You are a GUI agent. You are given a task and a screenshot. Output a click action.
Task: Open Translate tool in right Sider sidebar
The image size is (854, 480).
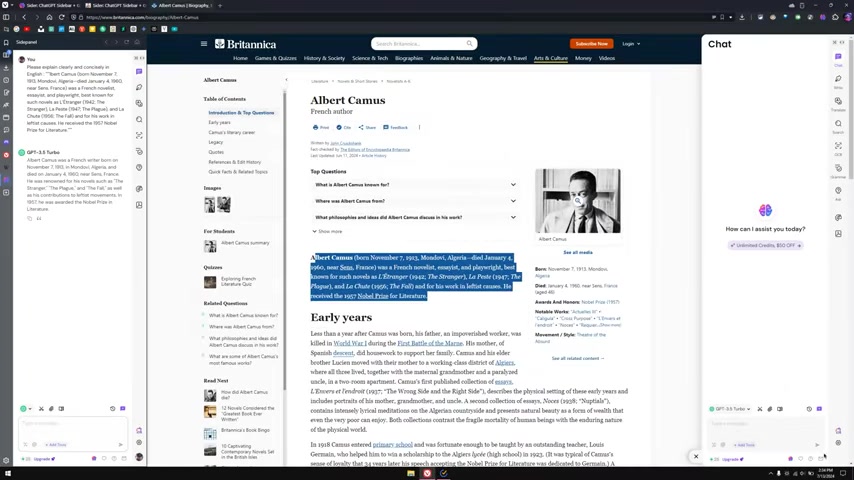[x=838, y=102]
